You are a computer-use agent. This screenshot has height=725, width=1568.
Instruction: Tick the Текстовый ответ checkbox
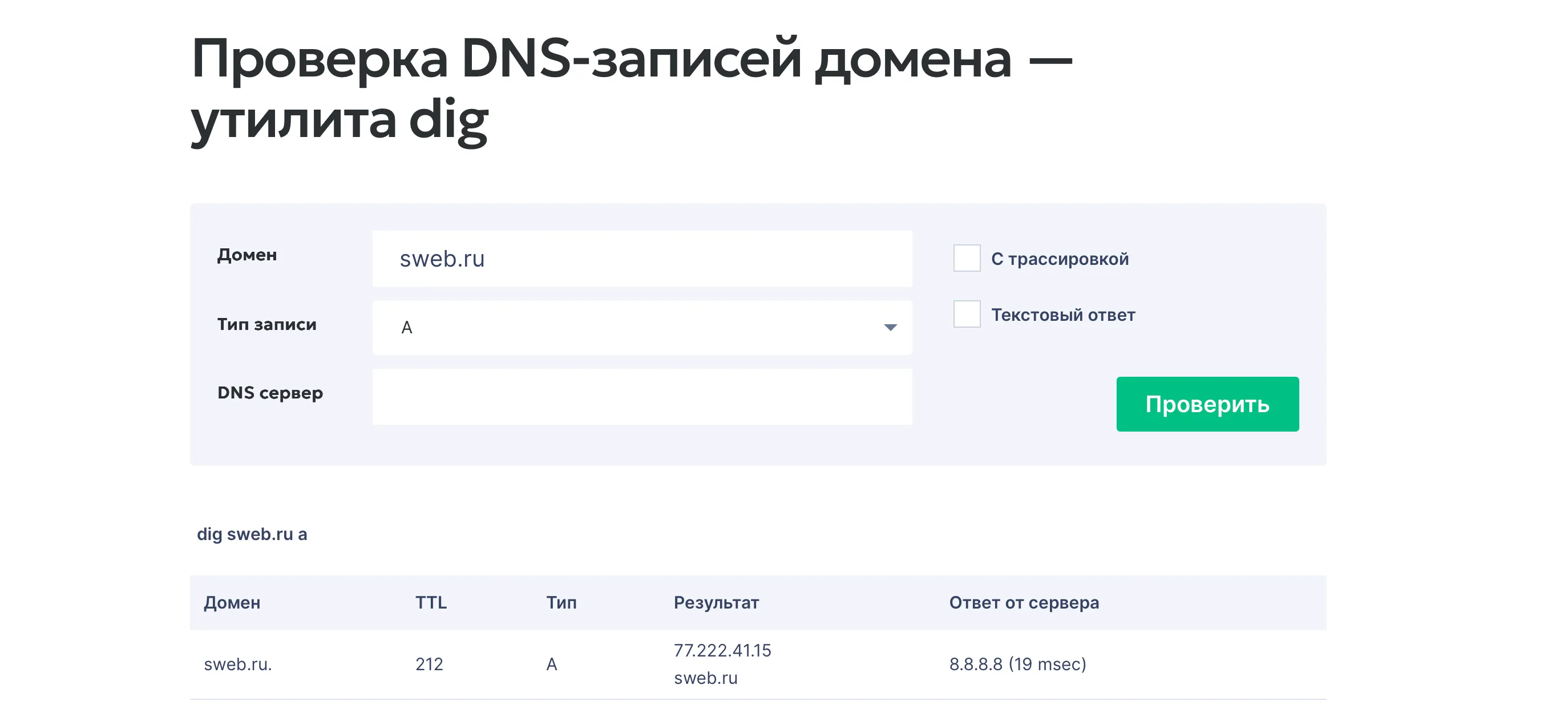coord(967,314)
